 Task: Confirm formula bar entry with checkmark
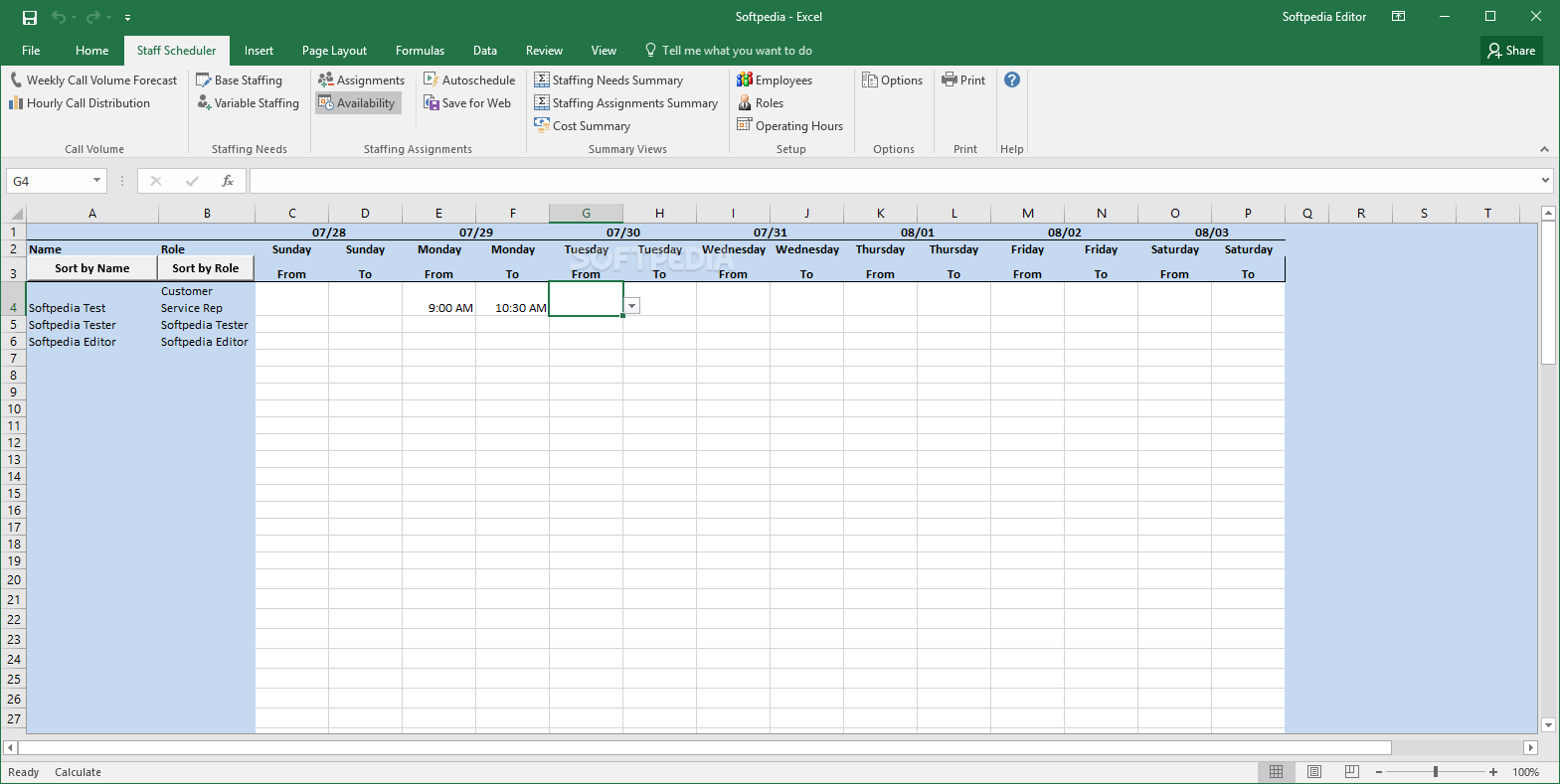[192, 181]
